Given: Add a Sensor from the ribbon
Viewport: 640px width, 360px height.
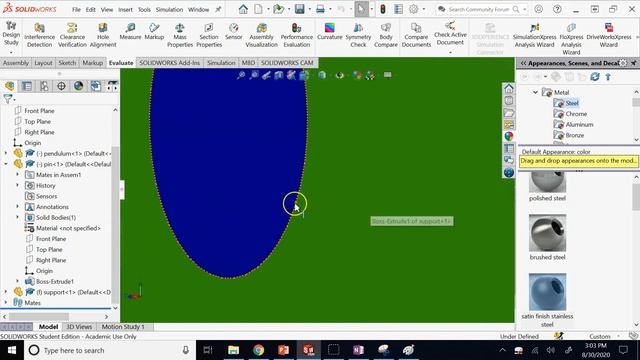Looking at the screenshot, I should 233,31.
